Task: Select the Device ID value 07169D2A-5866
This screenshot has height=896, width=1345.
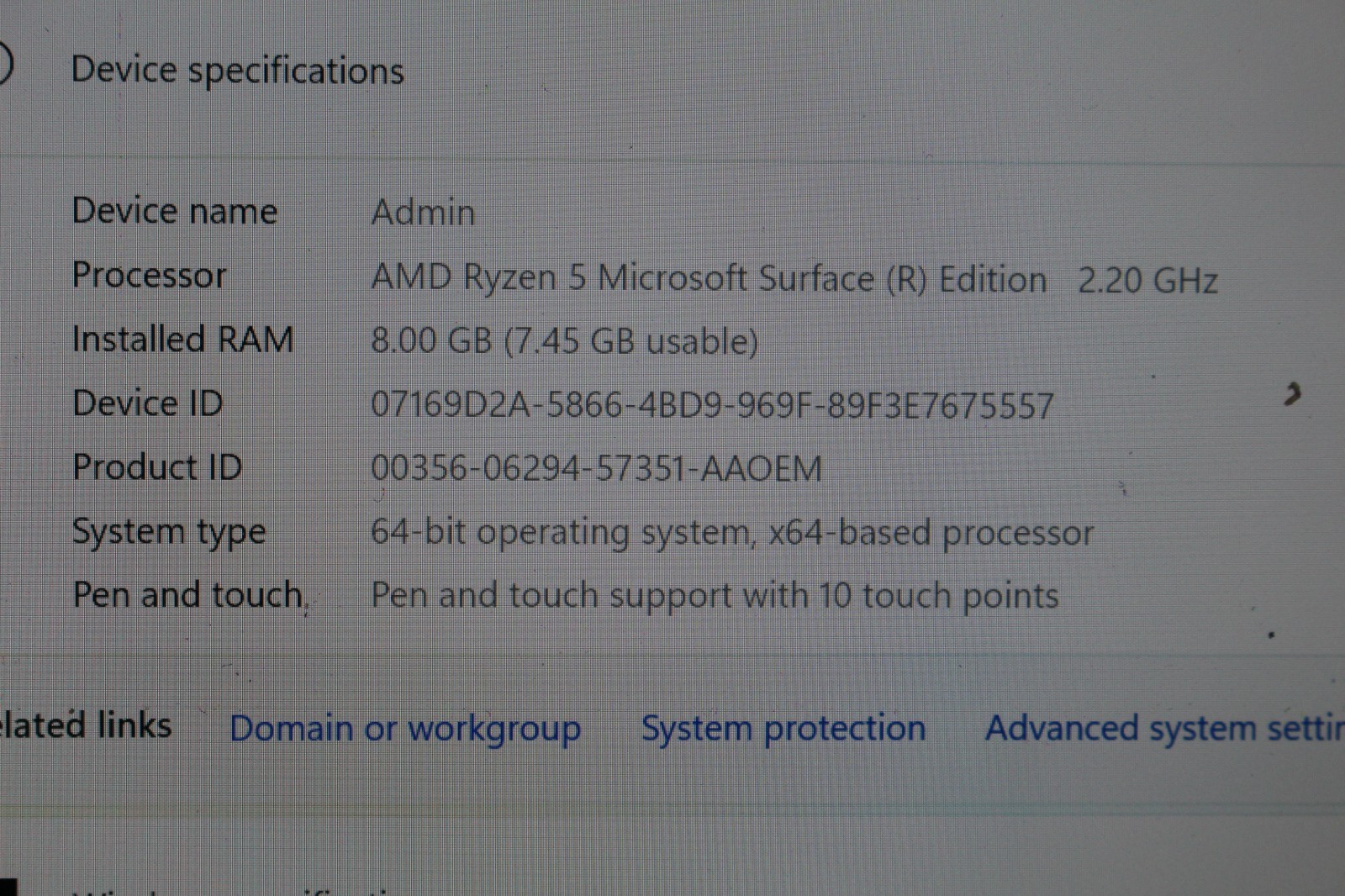Action: (x=712, y=405)
